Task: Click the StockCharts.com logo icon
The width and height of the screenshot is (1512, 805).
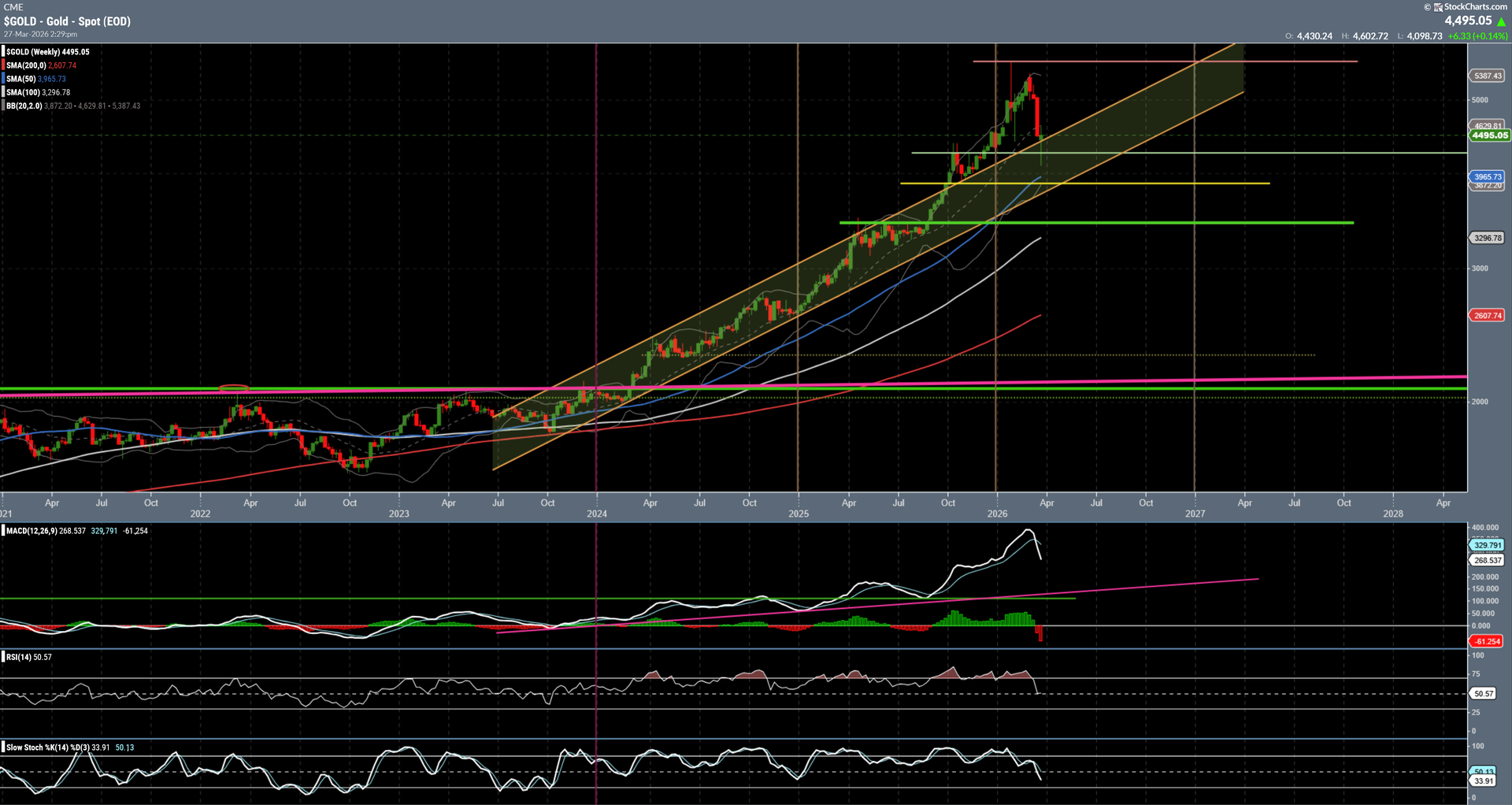Action: (x=1438, y=7)
